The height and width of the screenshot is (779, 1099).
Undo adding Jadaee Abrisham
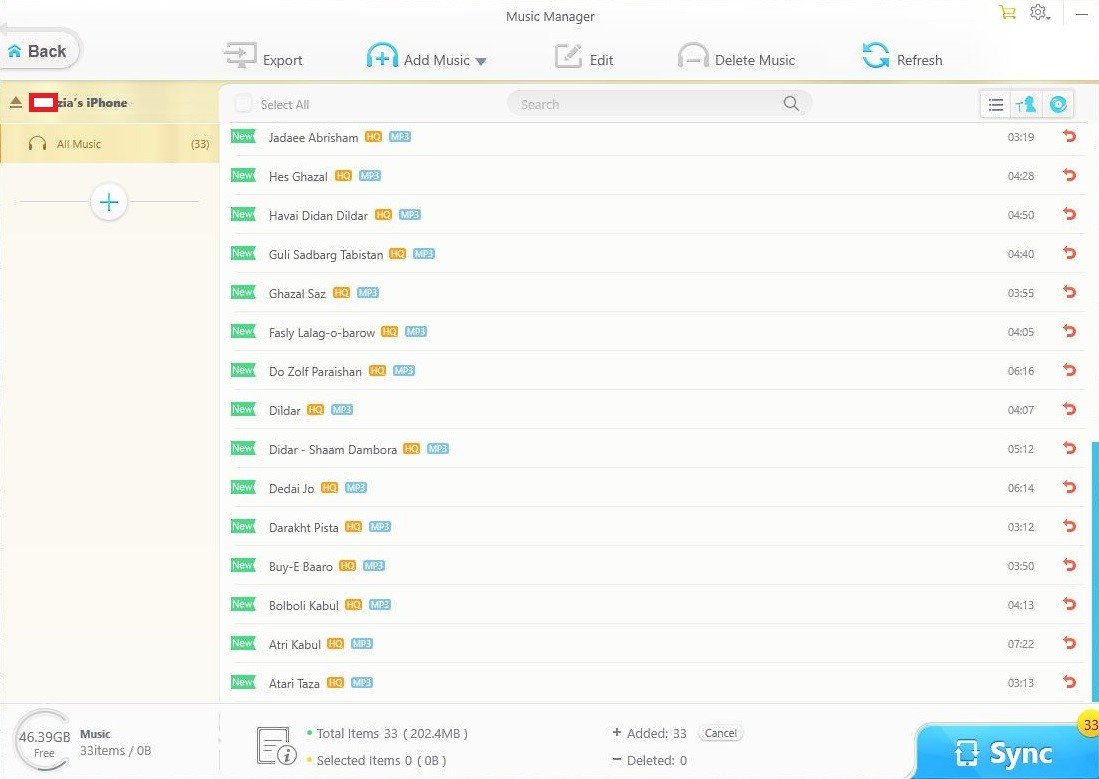point(1069,136)
